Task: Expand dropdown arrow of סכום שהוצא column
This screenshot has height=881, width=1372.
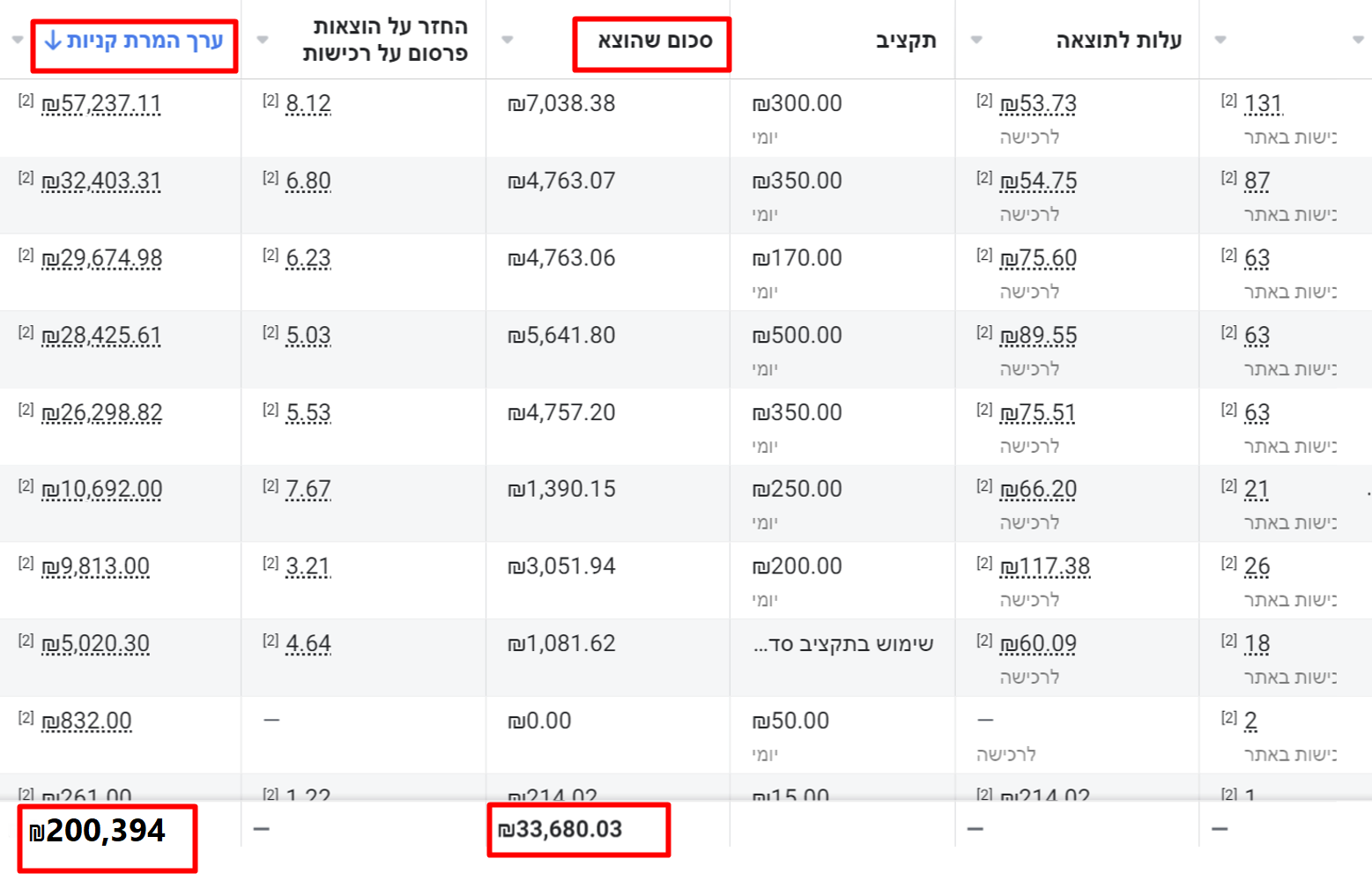Action: tap(507, 41)
